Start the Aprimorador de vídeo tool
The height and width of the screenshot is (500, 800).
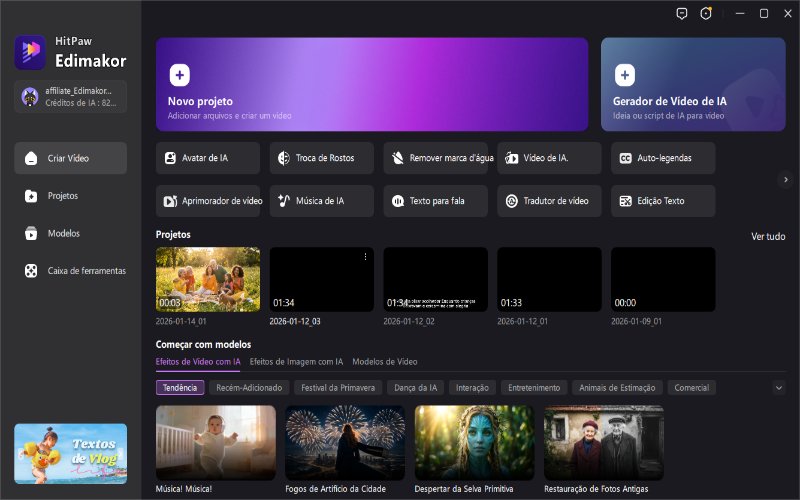(x=208, y=201)
